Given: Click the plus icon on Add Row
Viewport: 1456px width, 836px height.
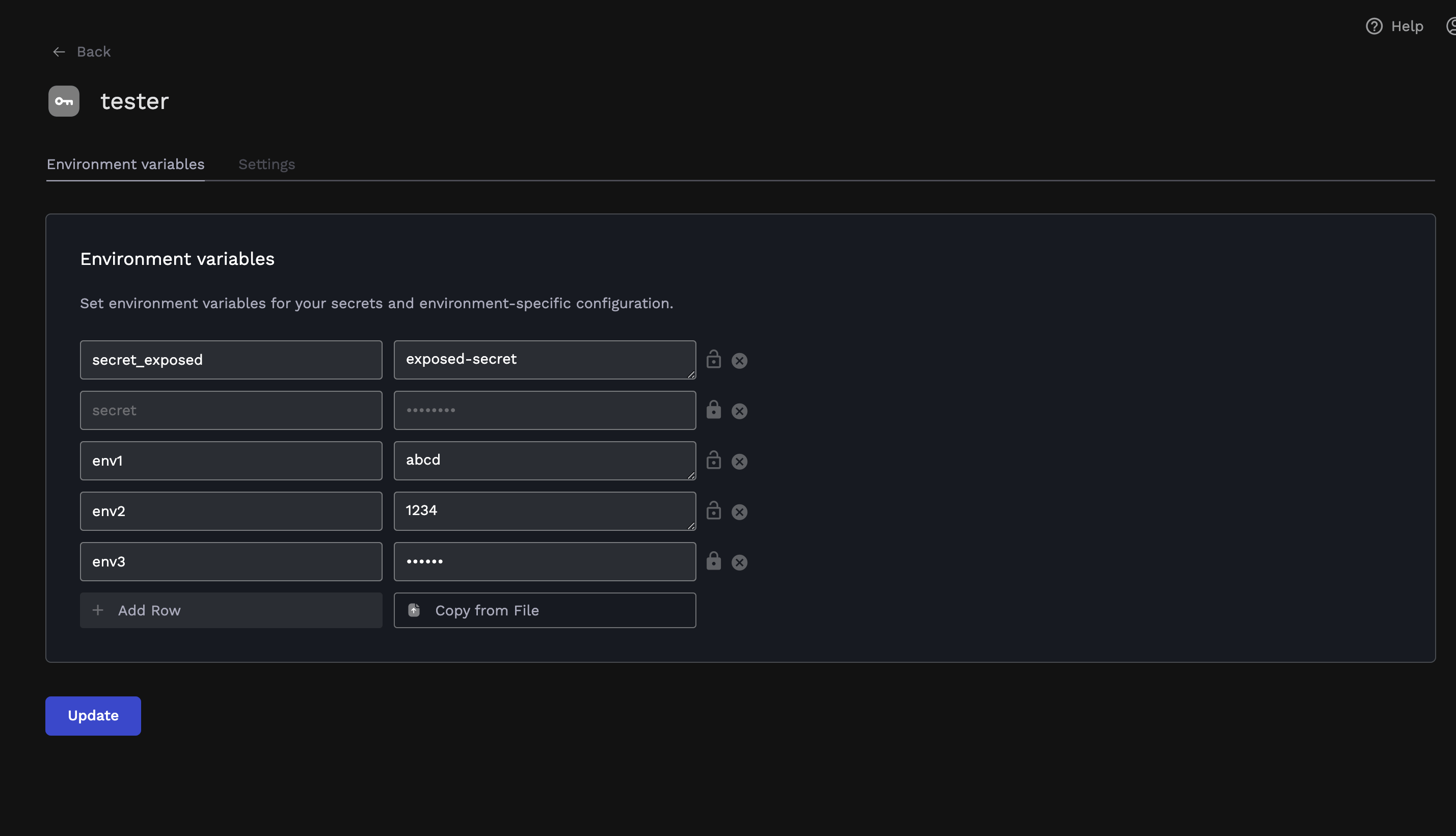Looking at the screenshot, I should [x=98, y=610].
